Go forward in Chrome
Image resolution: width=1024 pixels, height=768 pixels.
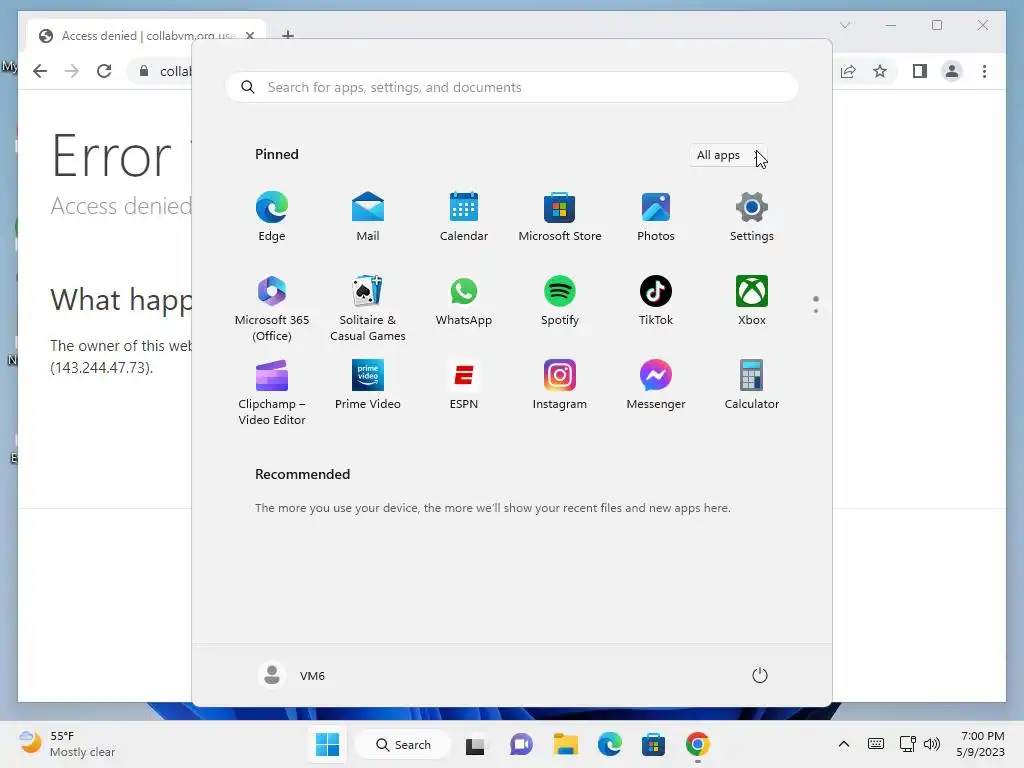click(x=72, y=71)
